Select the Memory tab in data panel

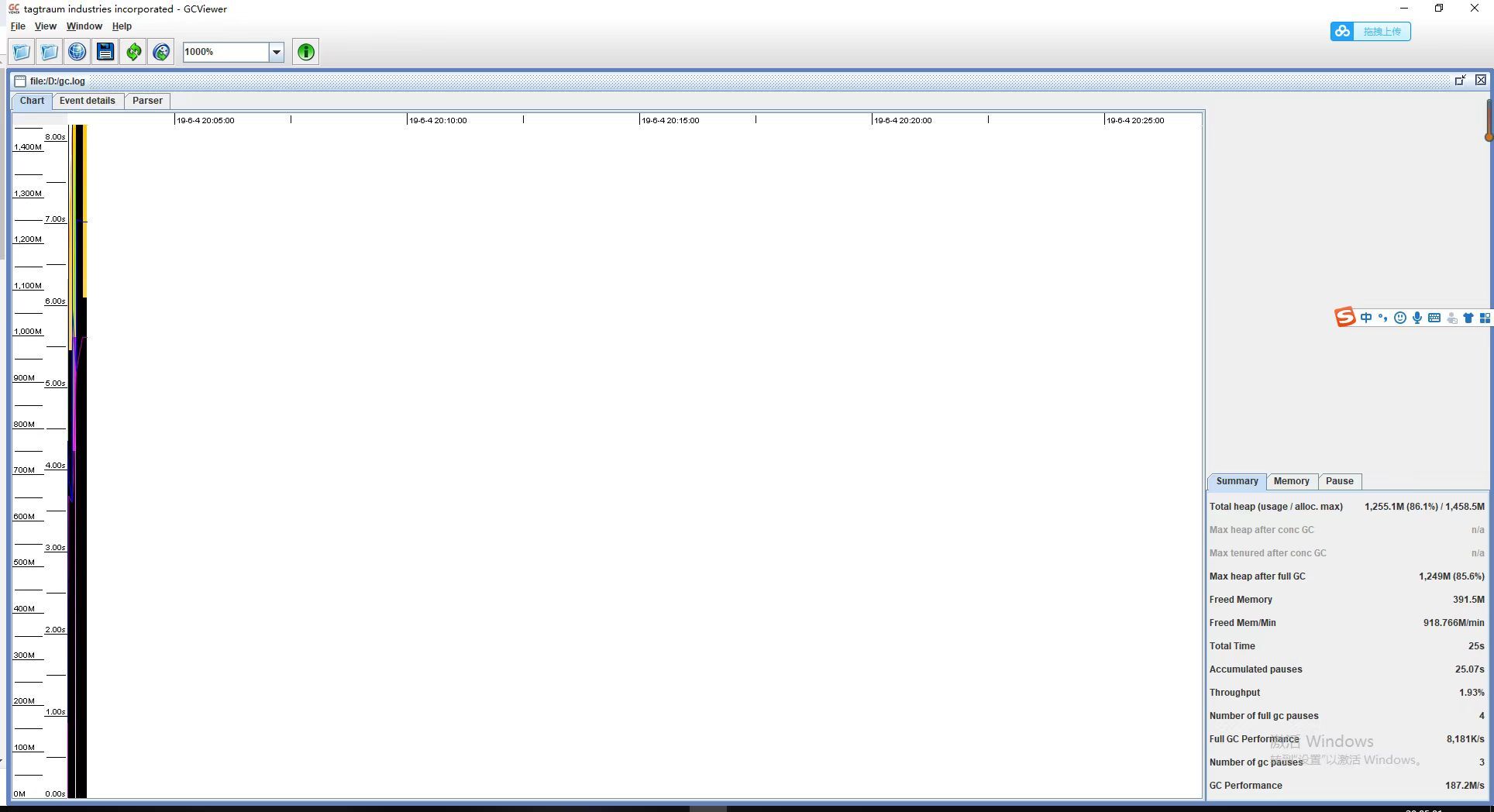pos(1291,481)
